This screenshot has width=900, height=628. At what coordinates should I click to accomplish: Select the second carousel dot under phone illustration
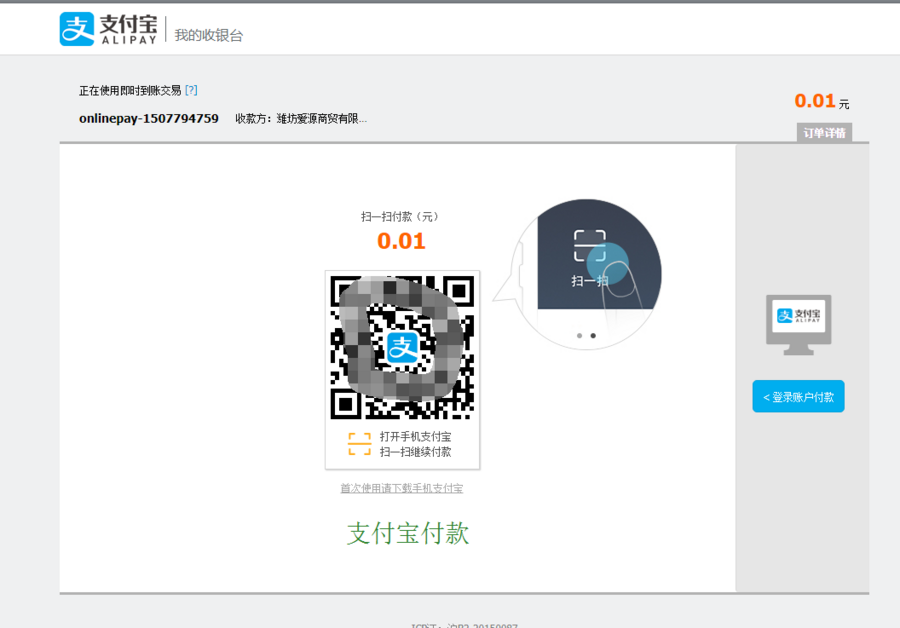point(593,336)
